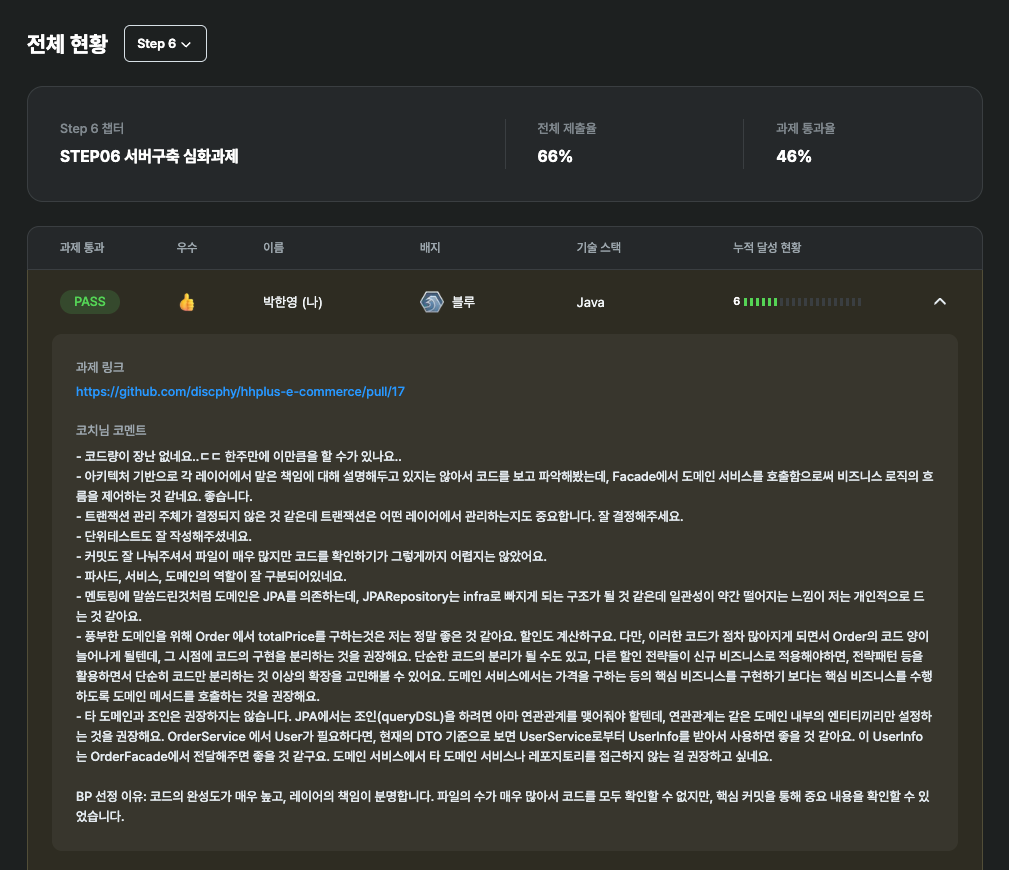1009x870 pixels.
Task: Click the 우수 column header
Action: coord(187,248)
